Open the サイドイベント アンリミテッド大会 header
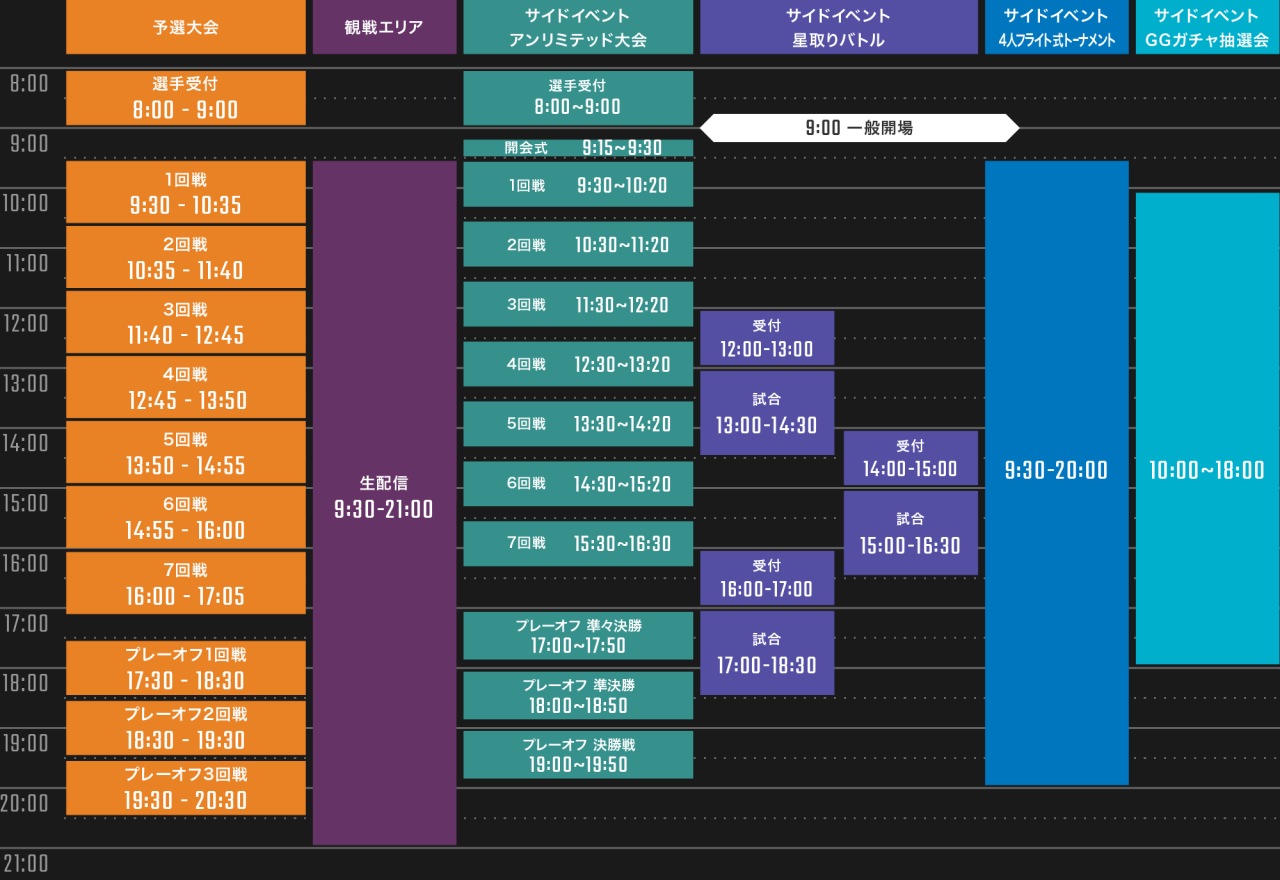Viewport: 1280px width, 880px height. [577, 27]
